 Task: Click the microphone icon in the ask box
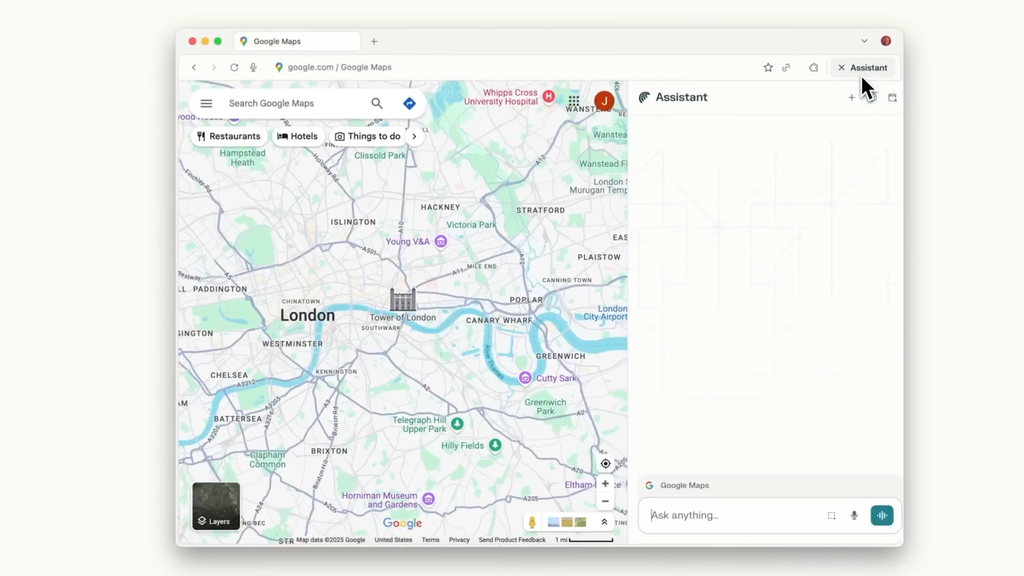(x=854, y=515)
